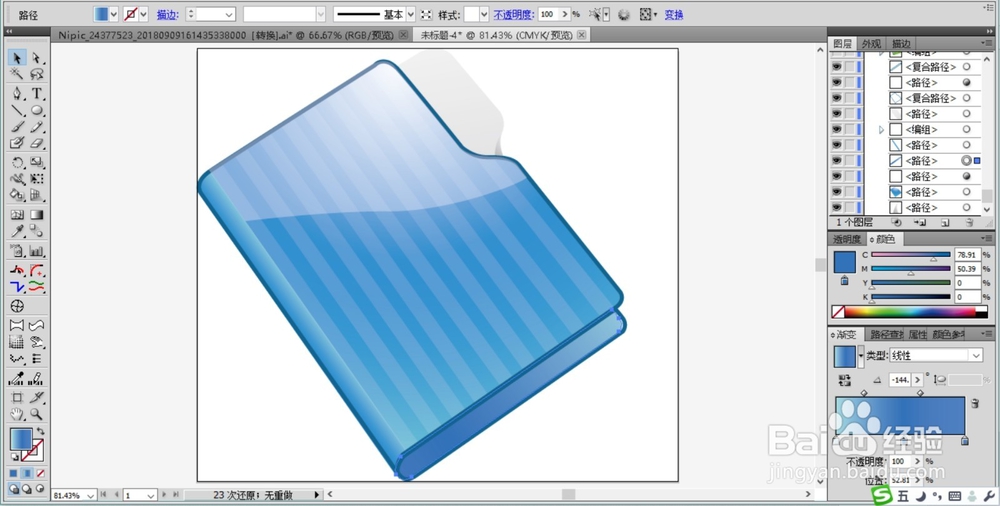Open the fill color dropdown in control bar
This screenshot has width=1000, height=506.
114,14
